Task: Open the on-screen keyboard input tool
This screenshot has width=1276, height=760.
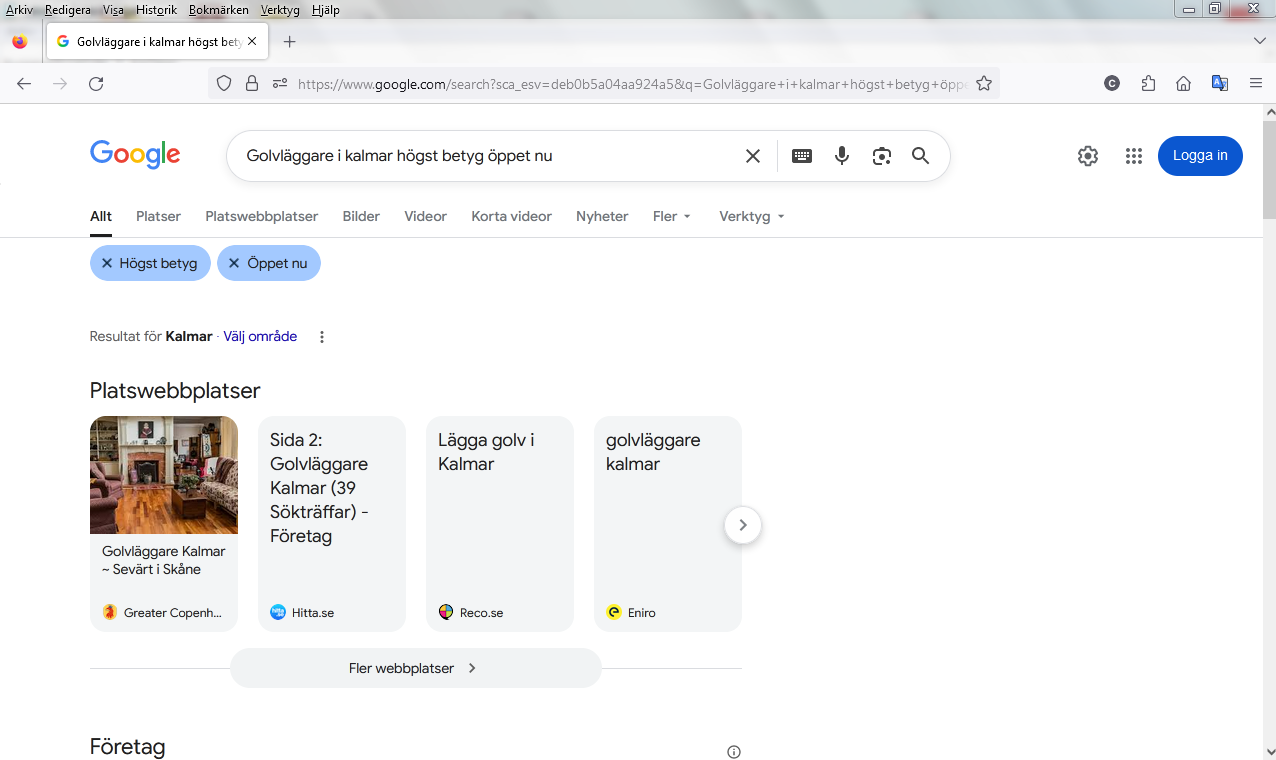Action: 802,156
